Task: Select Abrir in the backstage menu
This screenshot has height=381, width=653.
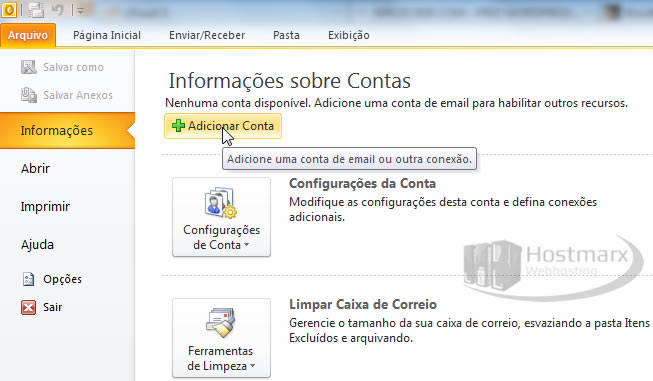Action: [35, 169]
